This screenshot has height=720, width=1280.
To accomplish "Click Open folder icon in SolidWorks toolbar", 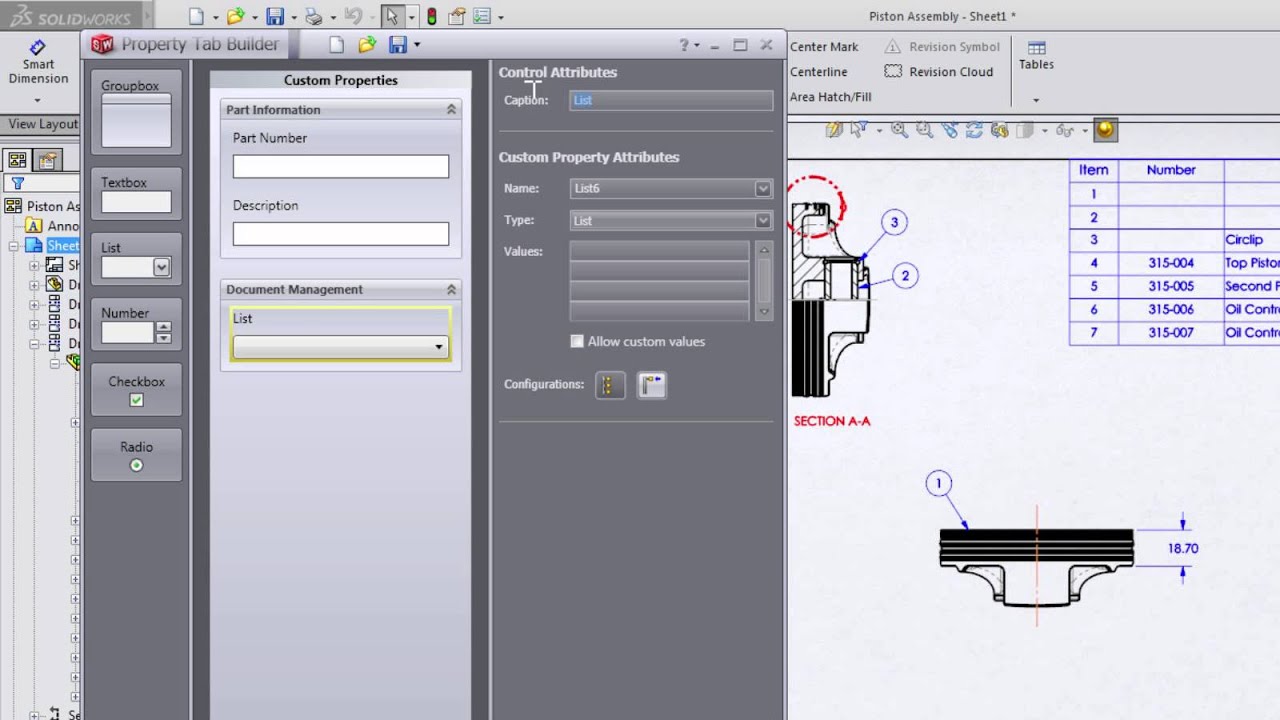I will pos(235,16).
